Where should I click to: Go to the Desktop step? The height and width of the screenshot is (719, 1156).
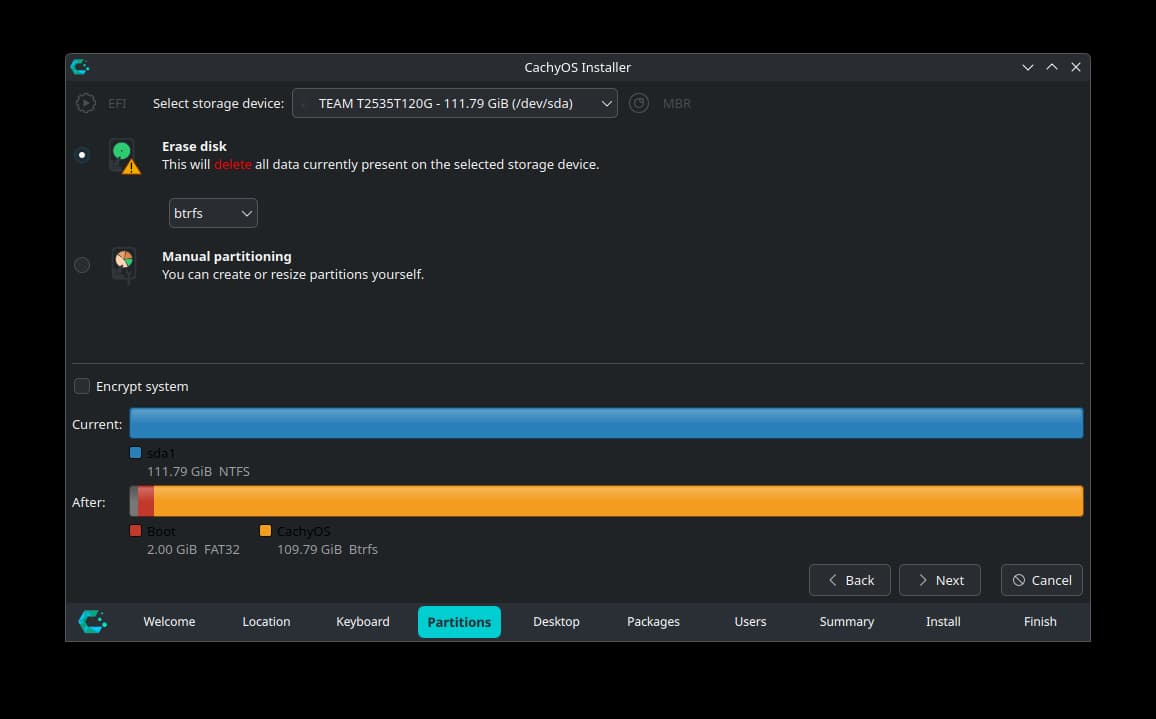(557, 622)
